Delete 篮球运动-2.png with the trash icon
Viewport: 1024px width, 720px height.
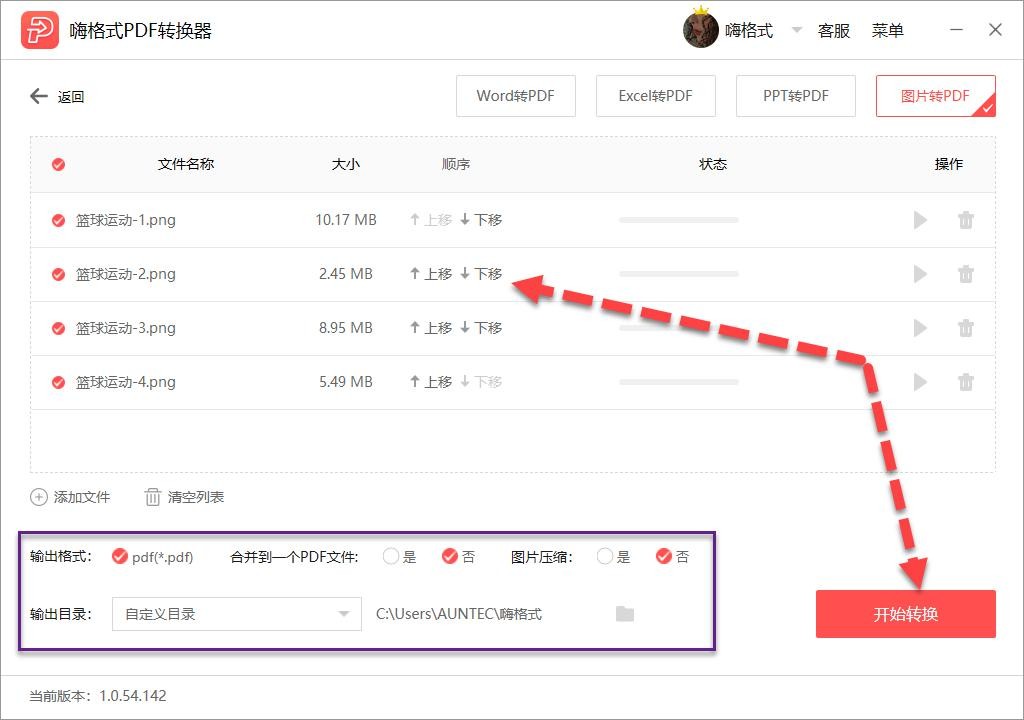click(966, 274)
